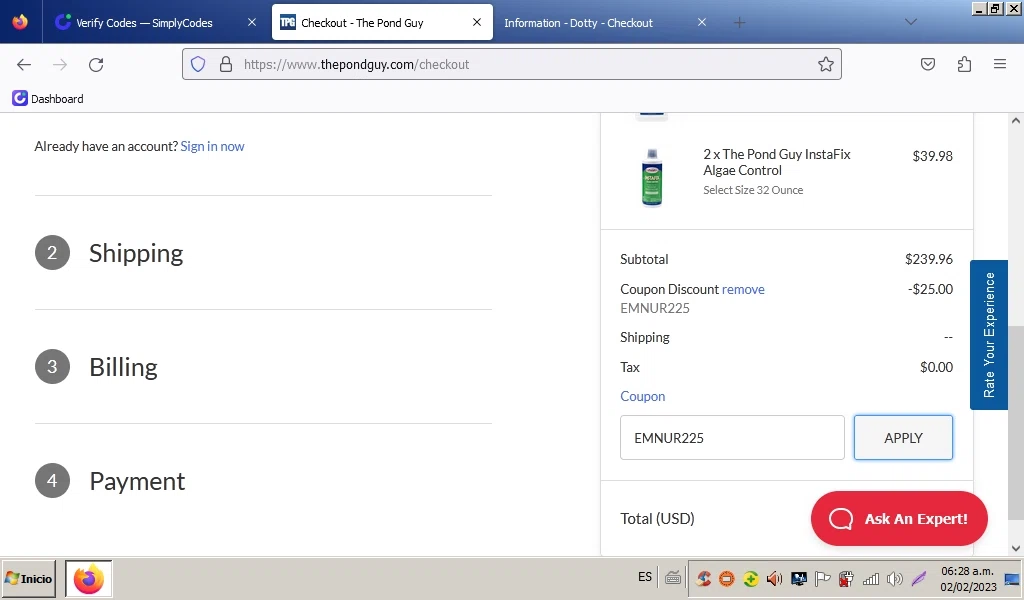Click the page scrollbar up arrow
The height and width of the screenshot is (600, 1024).
pyautogui.click(x=1016, y=120)
